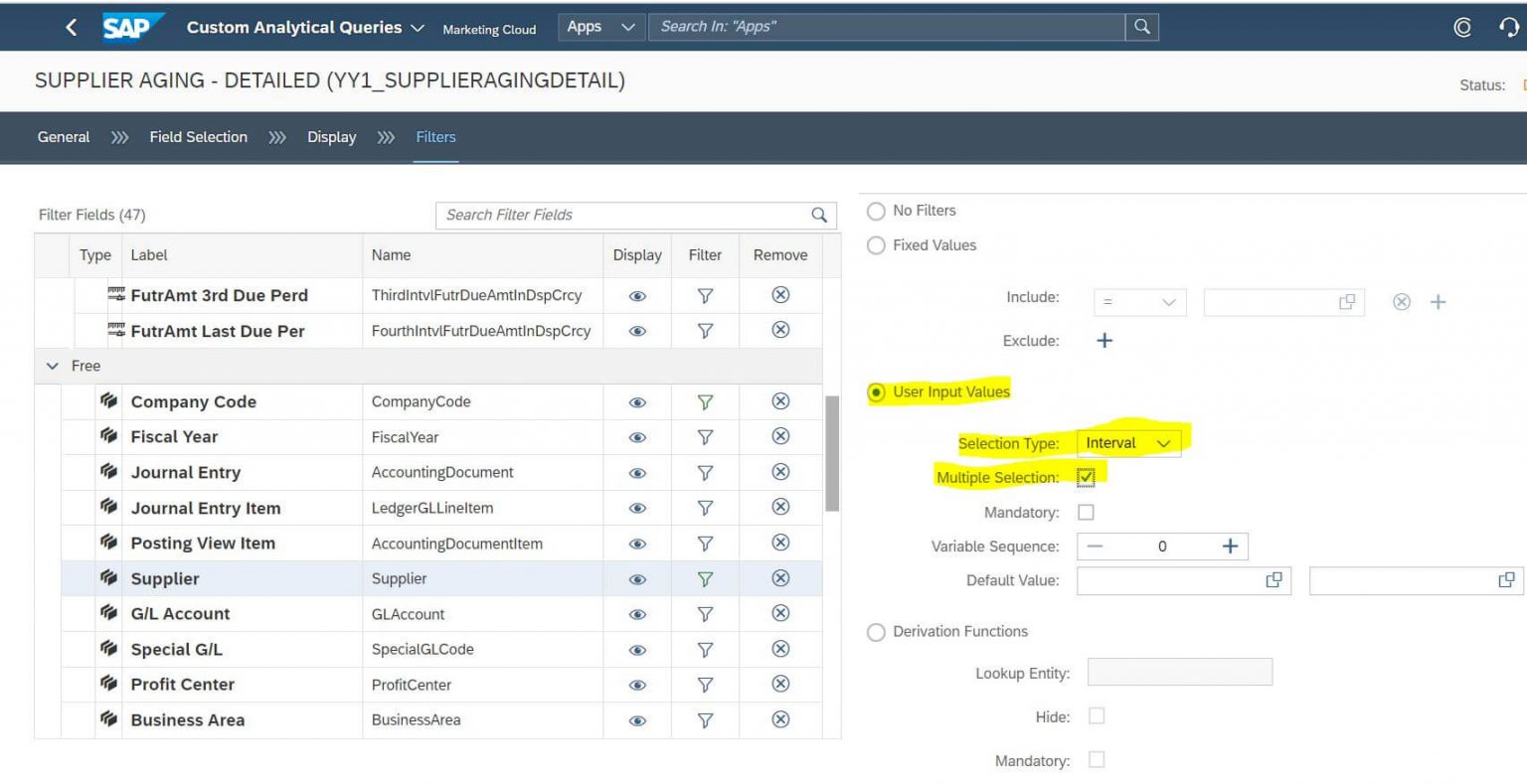Hide the Supplier field display eye toggle
Viewport: 1527px width, 784px height.
637,578
